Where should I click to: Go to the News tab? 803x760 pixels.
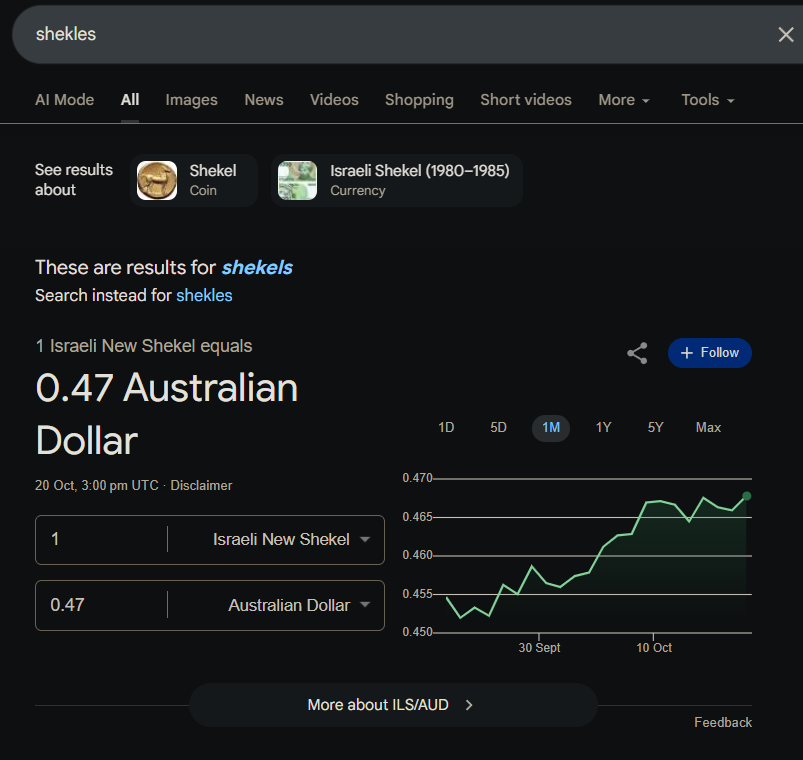point(264,99)
